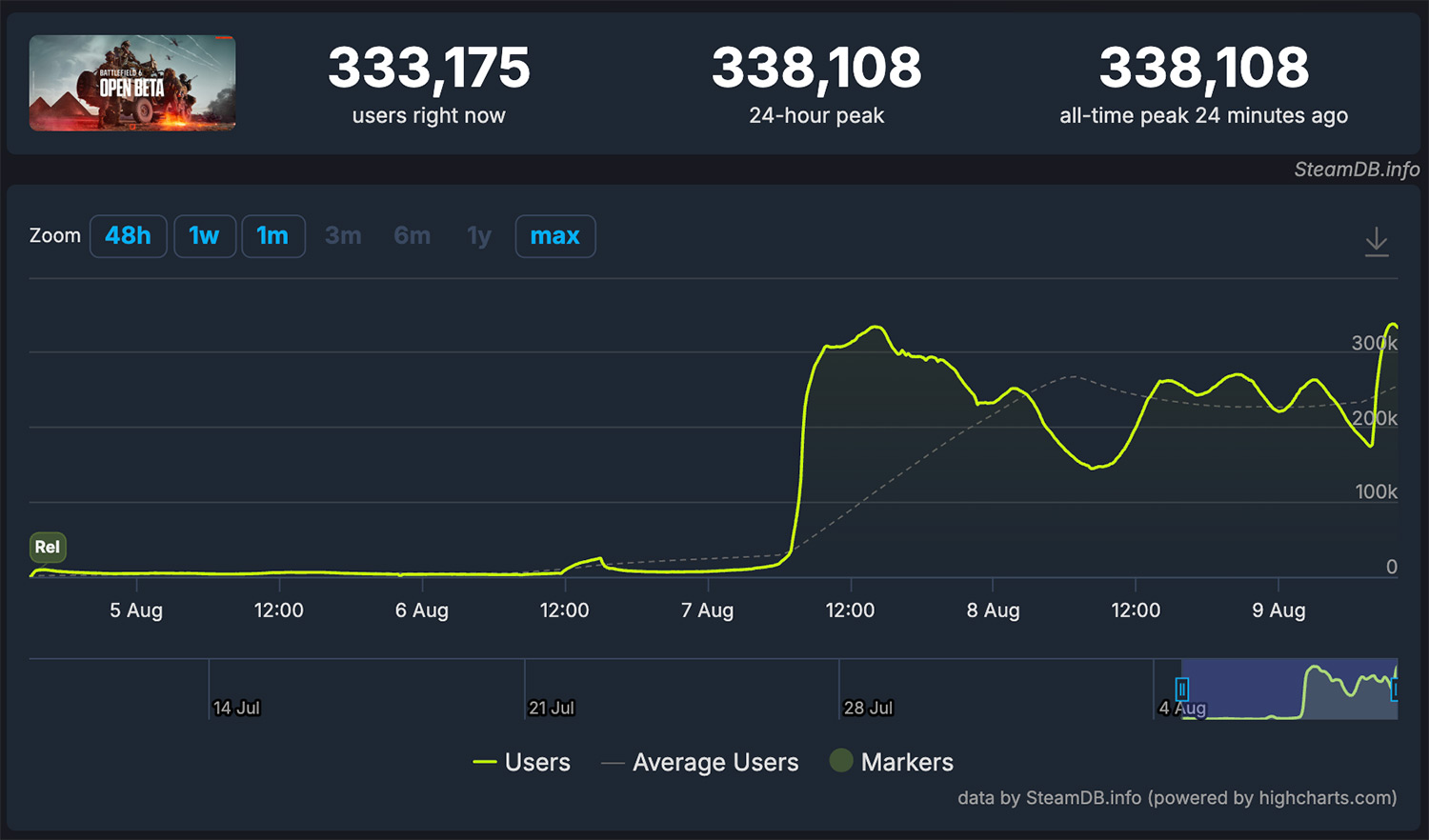Select the disabled 1y zoom option
Viewport: 1429px width, 840px height.
tap(479, 236)
